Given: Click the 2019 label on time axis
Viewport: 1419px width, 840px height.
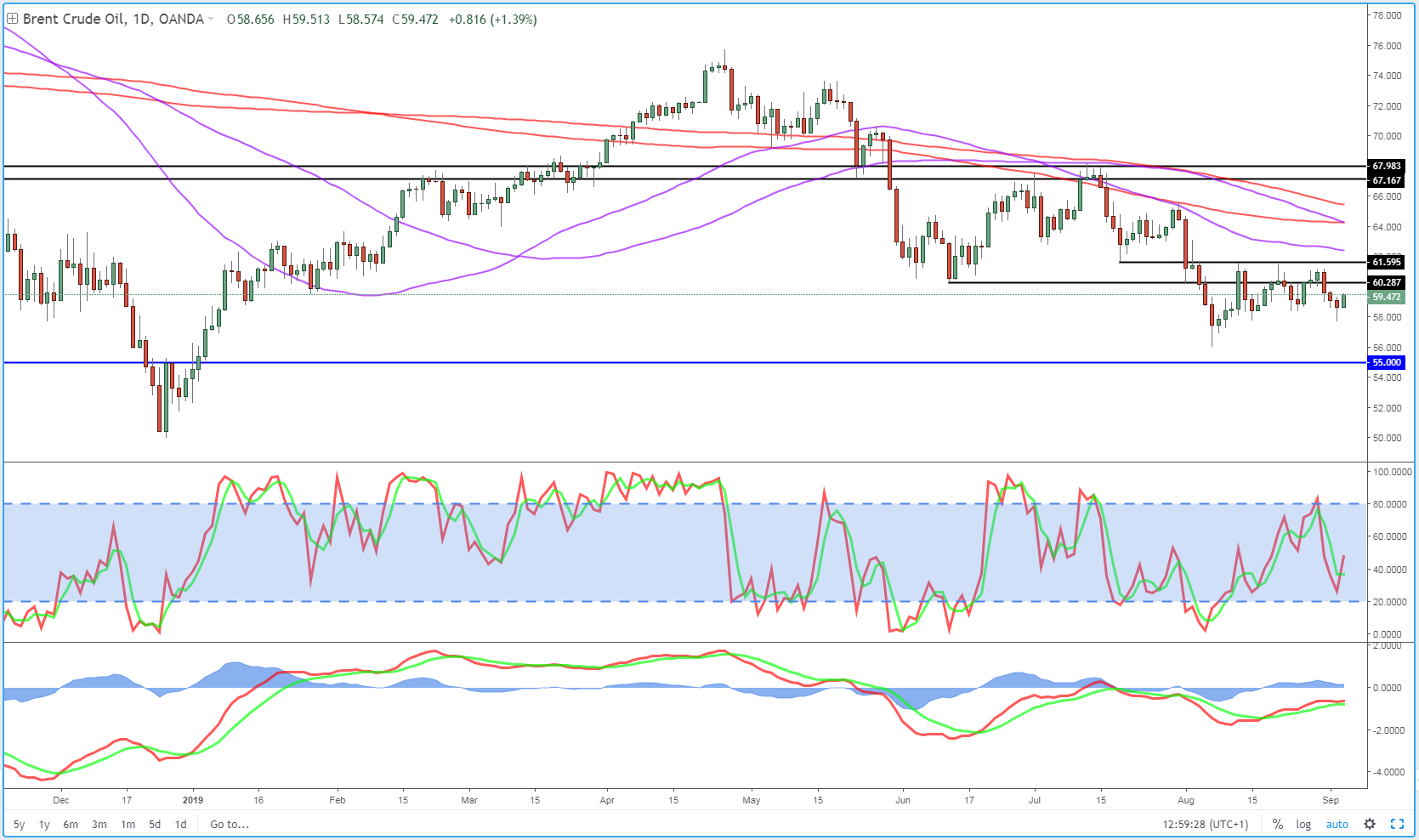Looking at the screenshot, I should [x=193, y=800].
